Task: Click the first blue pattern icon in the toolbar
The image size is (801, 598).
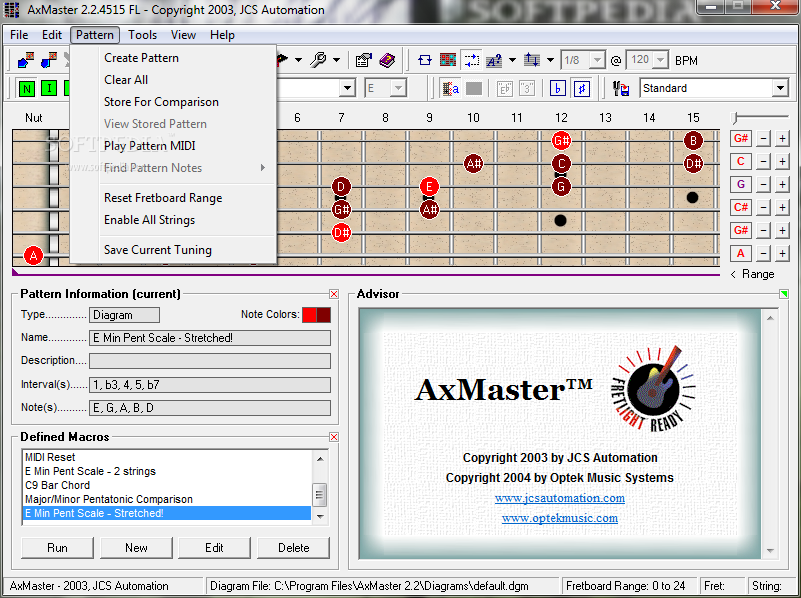Action: click(x=25, y=60)
